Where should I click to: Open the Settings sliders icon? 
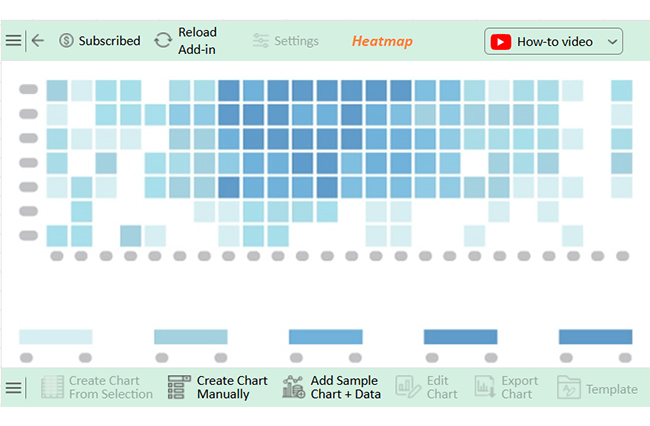pos(261,41)
